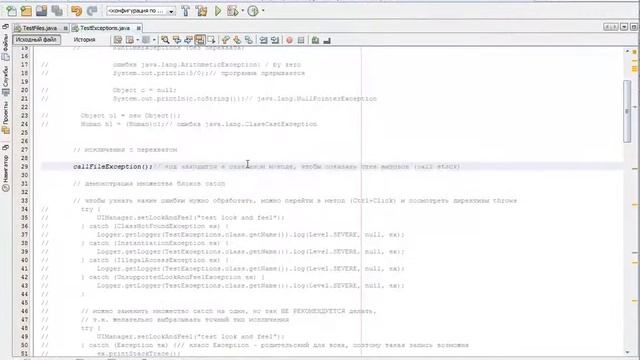Viewport: 640px width, 360px height.
Task: Toggle highlight search results
Action: tap(200, 40)
